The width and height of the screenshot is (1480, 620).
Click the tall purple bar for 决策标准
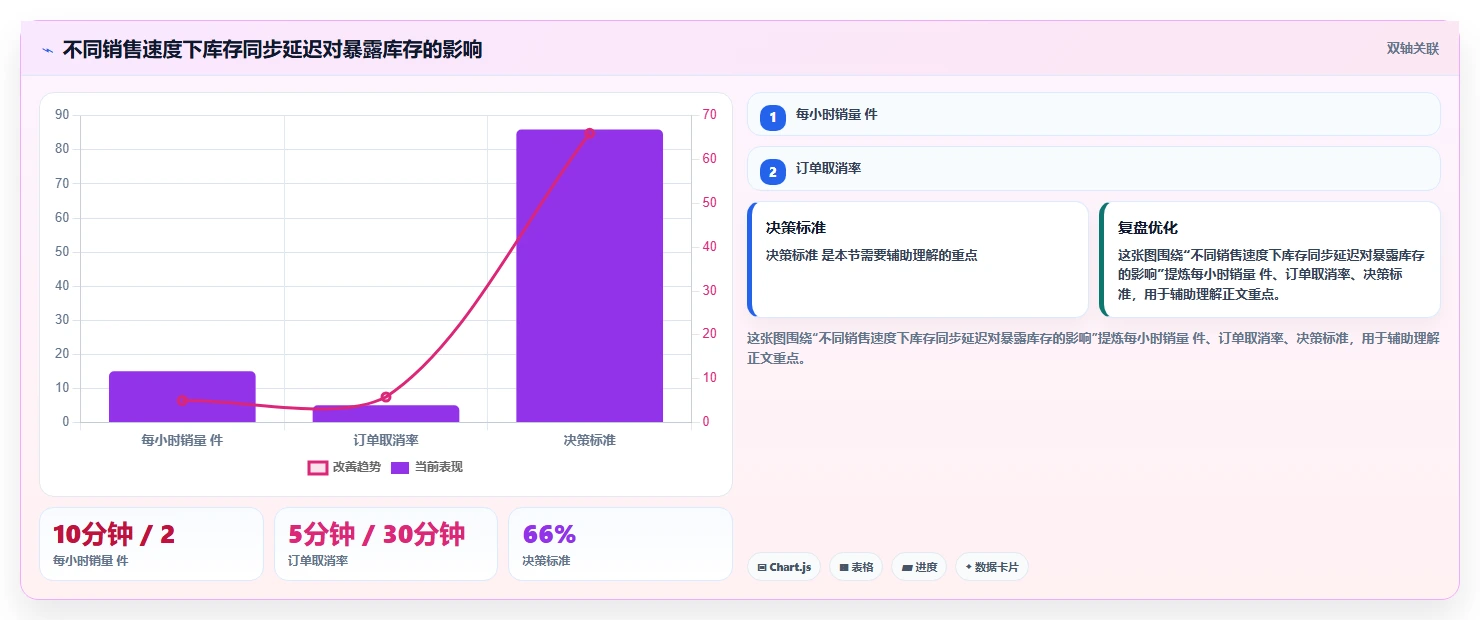click(x=589, y=276)
